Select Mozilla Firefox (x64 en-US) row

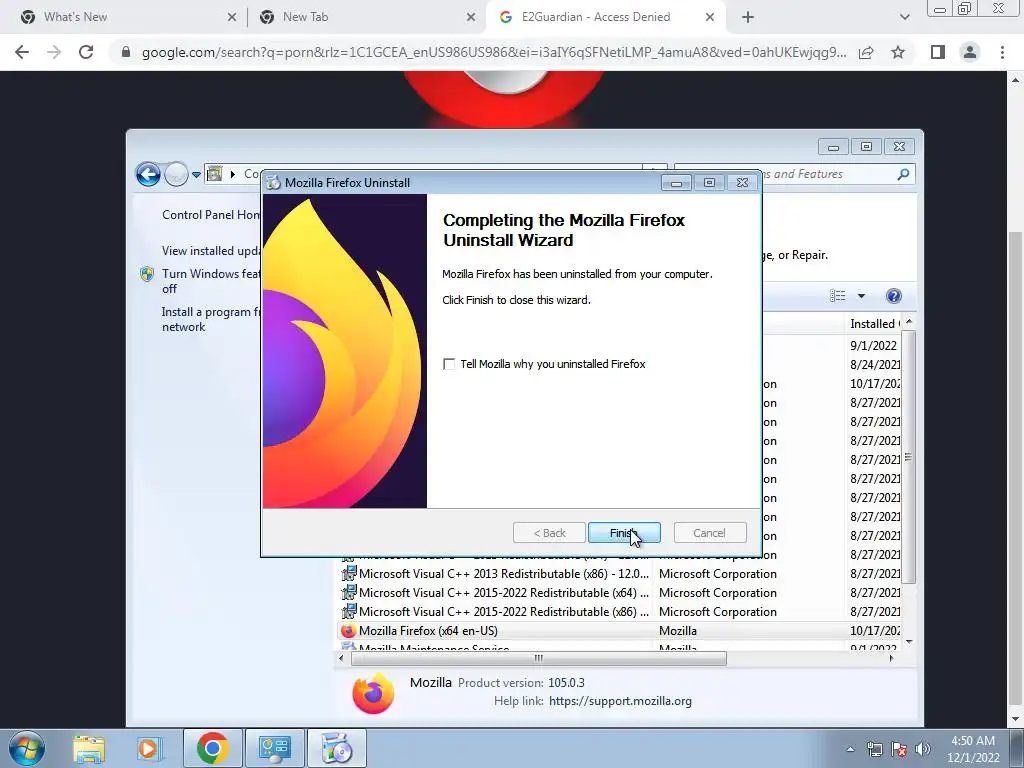620,631
